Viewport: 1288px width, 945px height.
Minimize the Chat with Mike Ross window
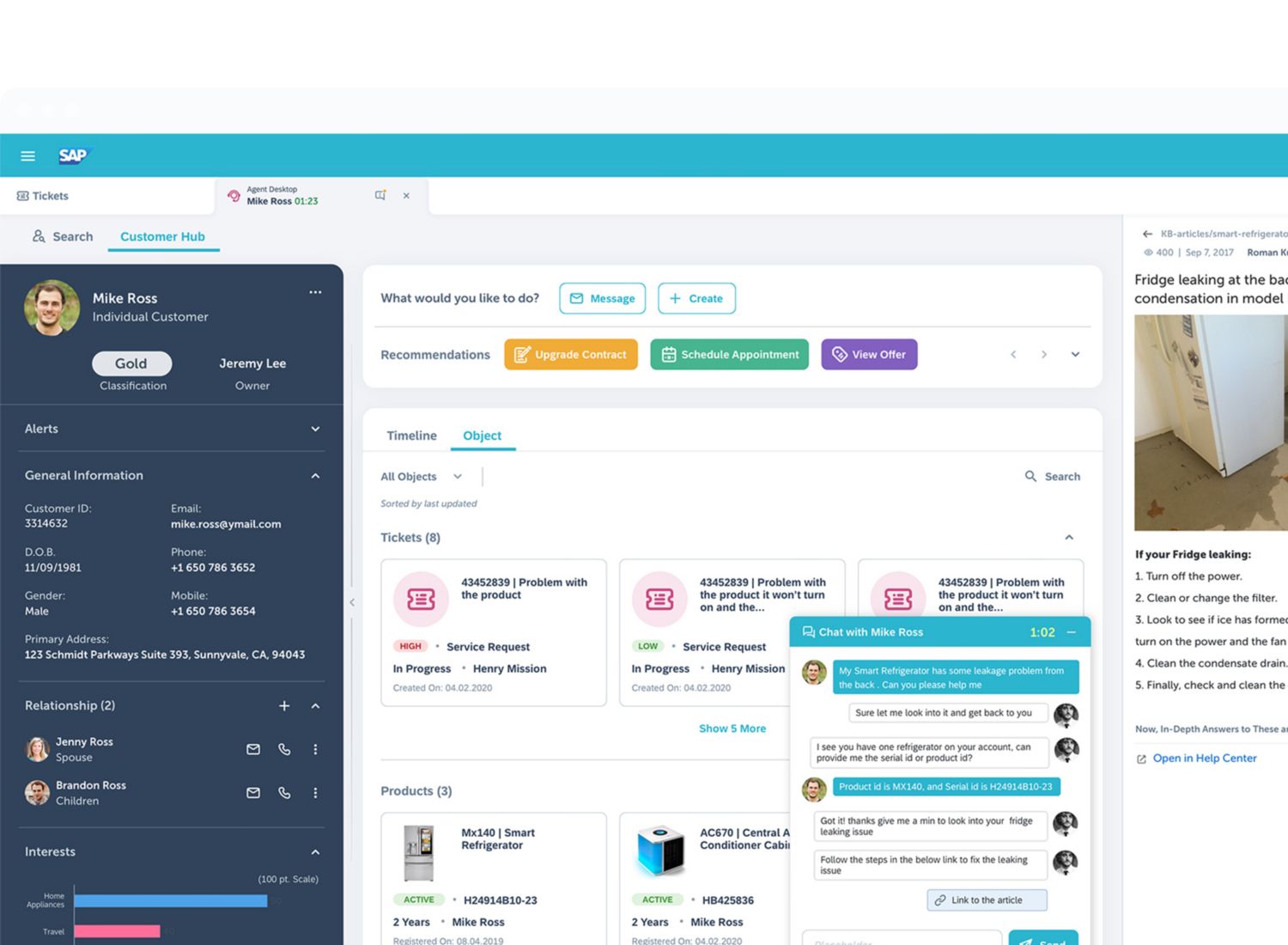[x=1072, y=632]
